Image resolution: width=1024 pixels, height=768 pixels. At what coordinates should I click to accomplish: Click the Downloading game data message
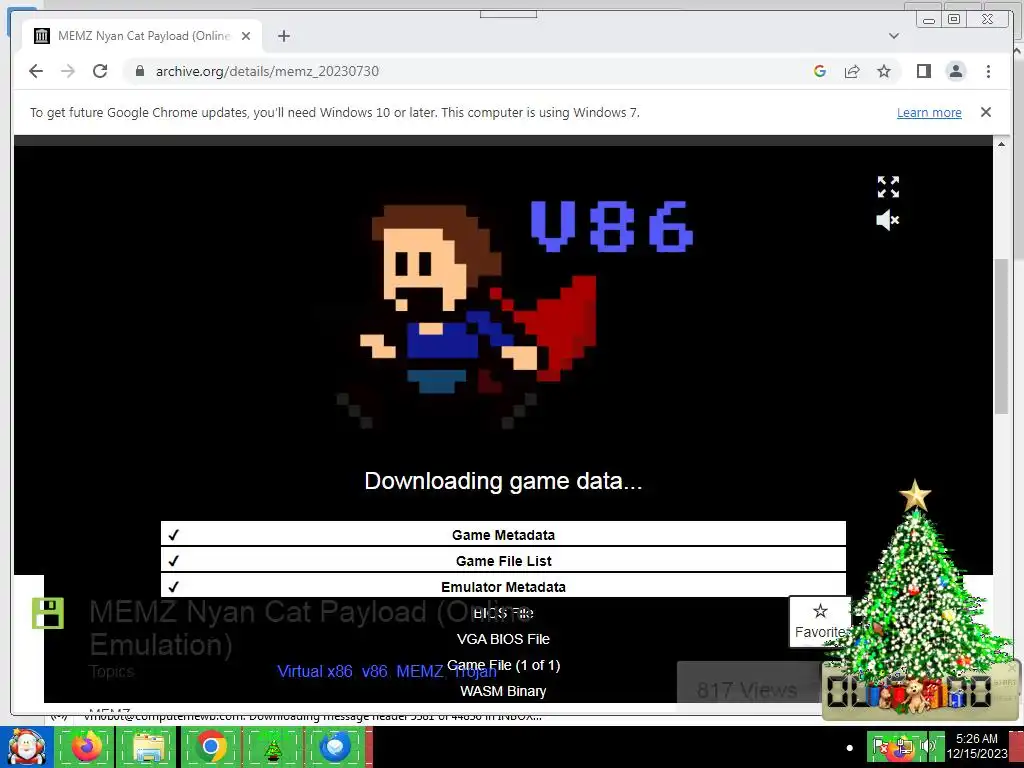503,481
